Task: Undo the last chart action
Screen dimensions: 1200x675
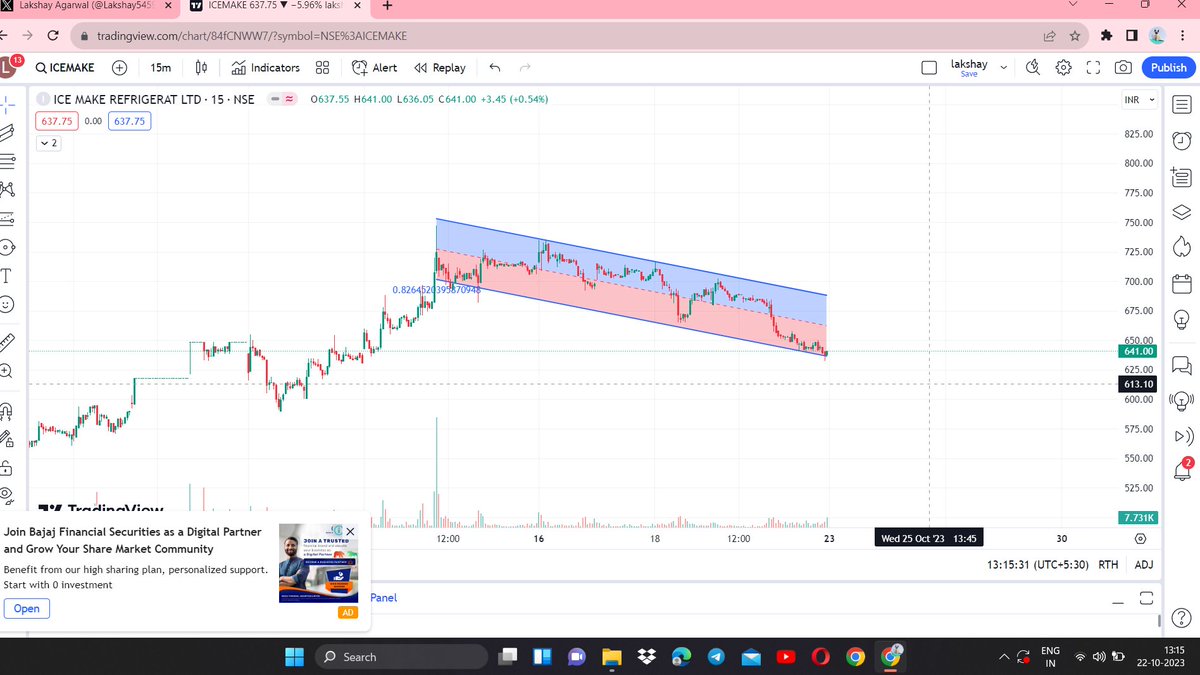Action: coord(495,68)
